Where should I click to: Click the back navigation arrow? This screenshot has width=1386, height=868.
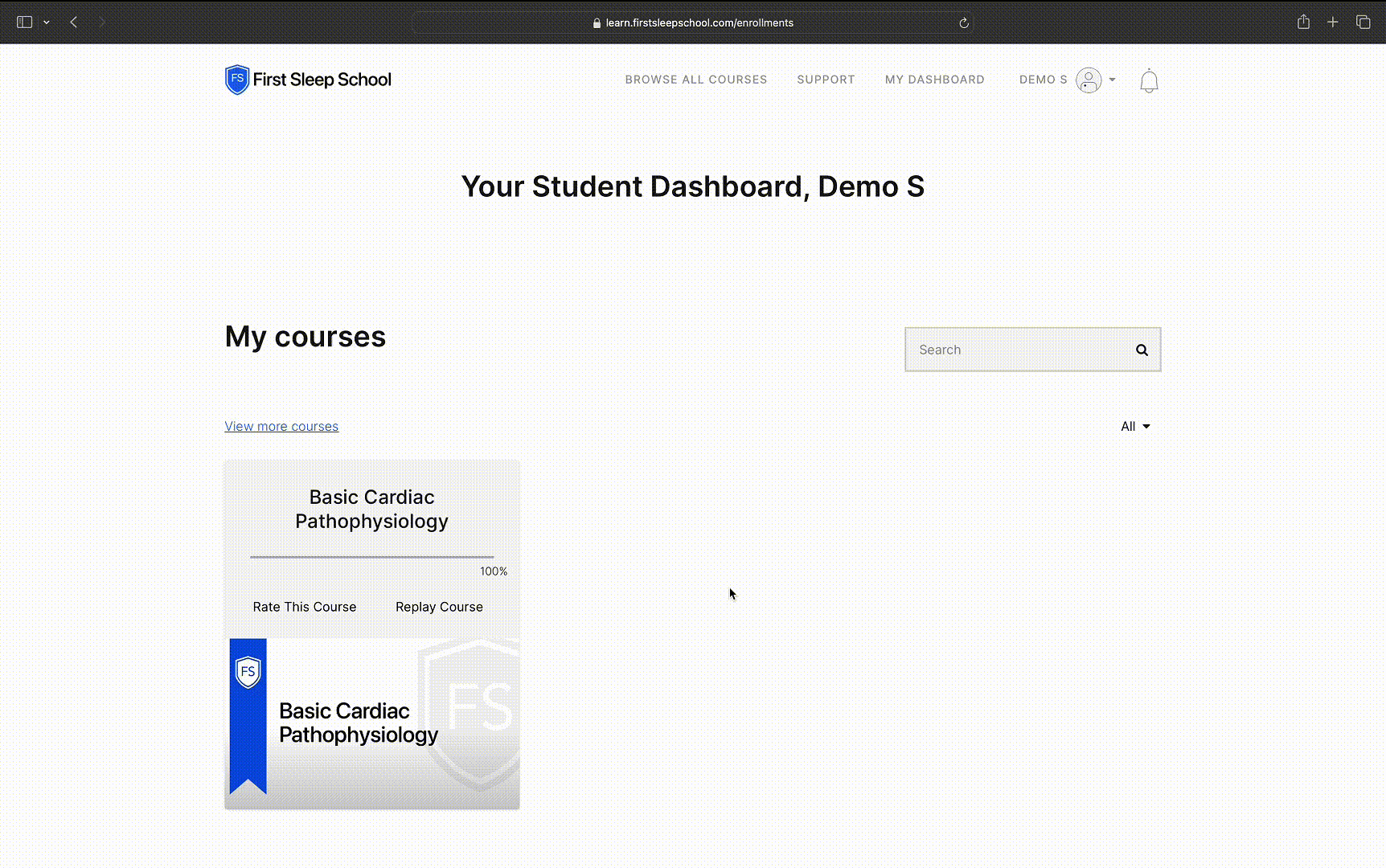73,22
